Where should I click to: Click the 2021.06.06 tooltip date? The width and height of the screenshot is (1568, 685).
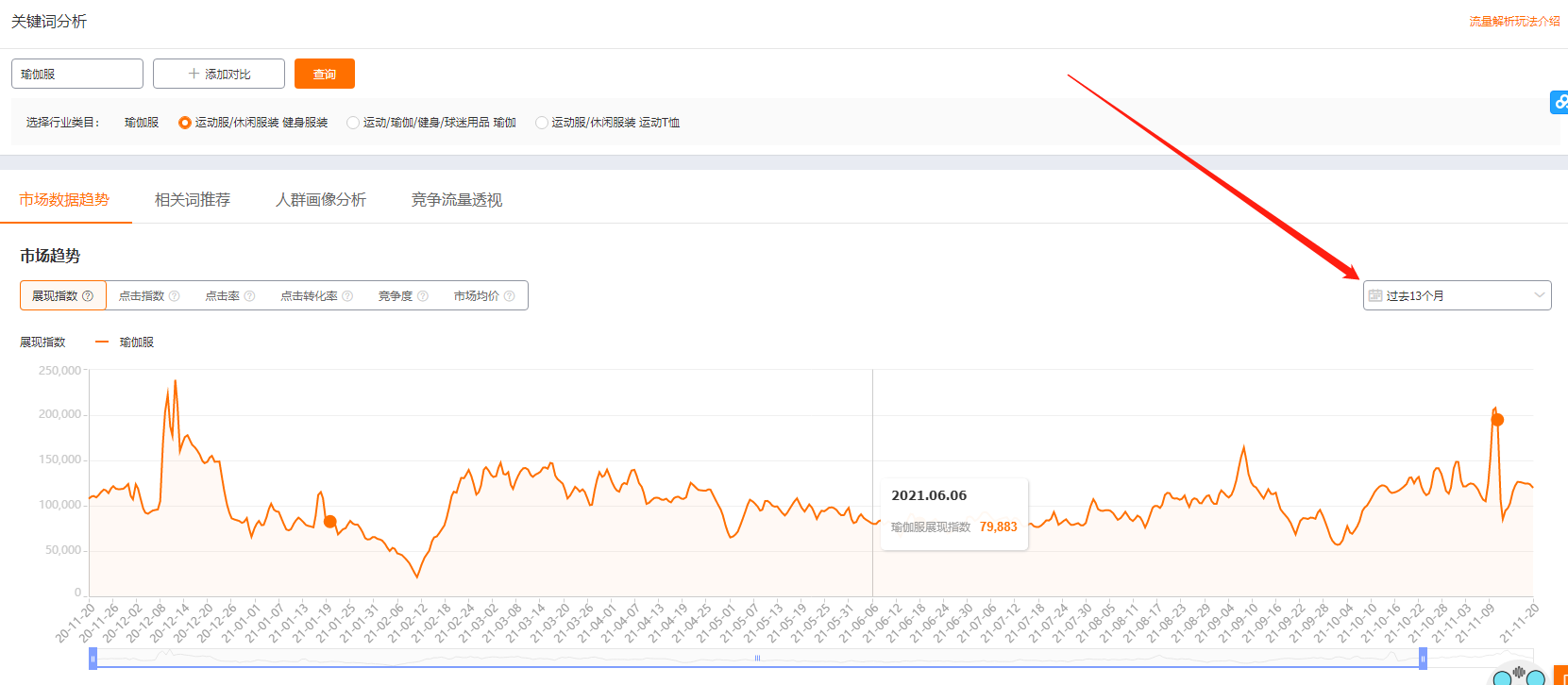pyautogui.click(x=929, y=495)
